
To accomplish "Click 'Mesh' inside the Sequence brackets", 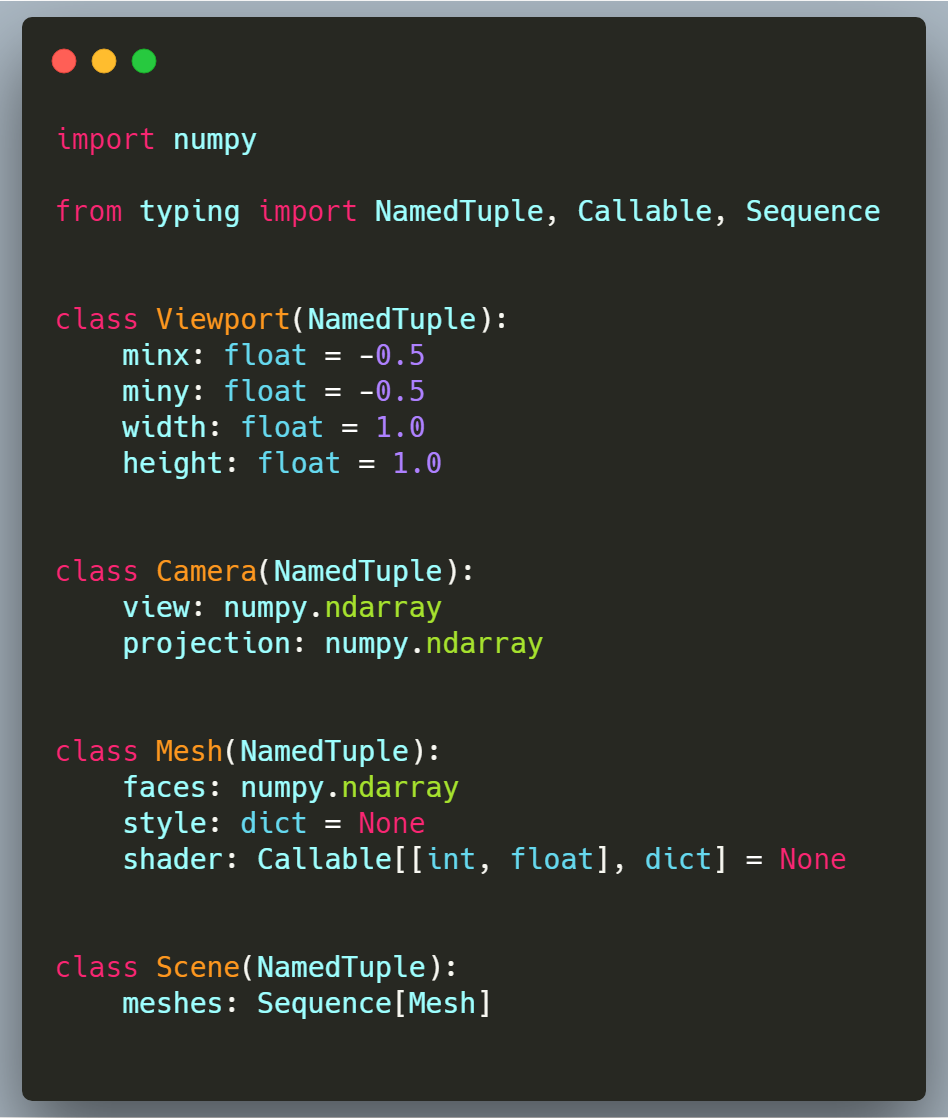I will click(443, 1004).
